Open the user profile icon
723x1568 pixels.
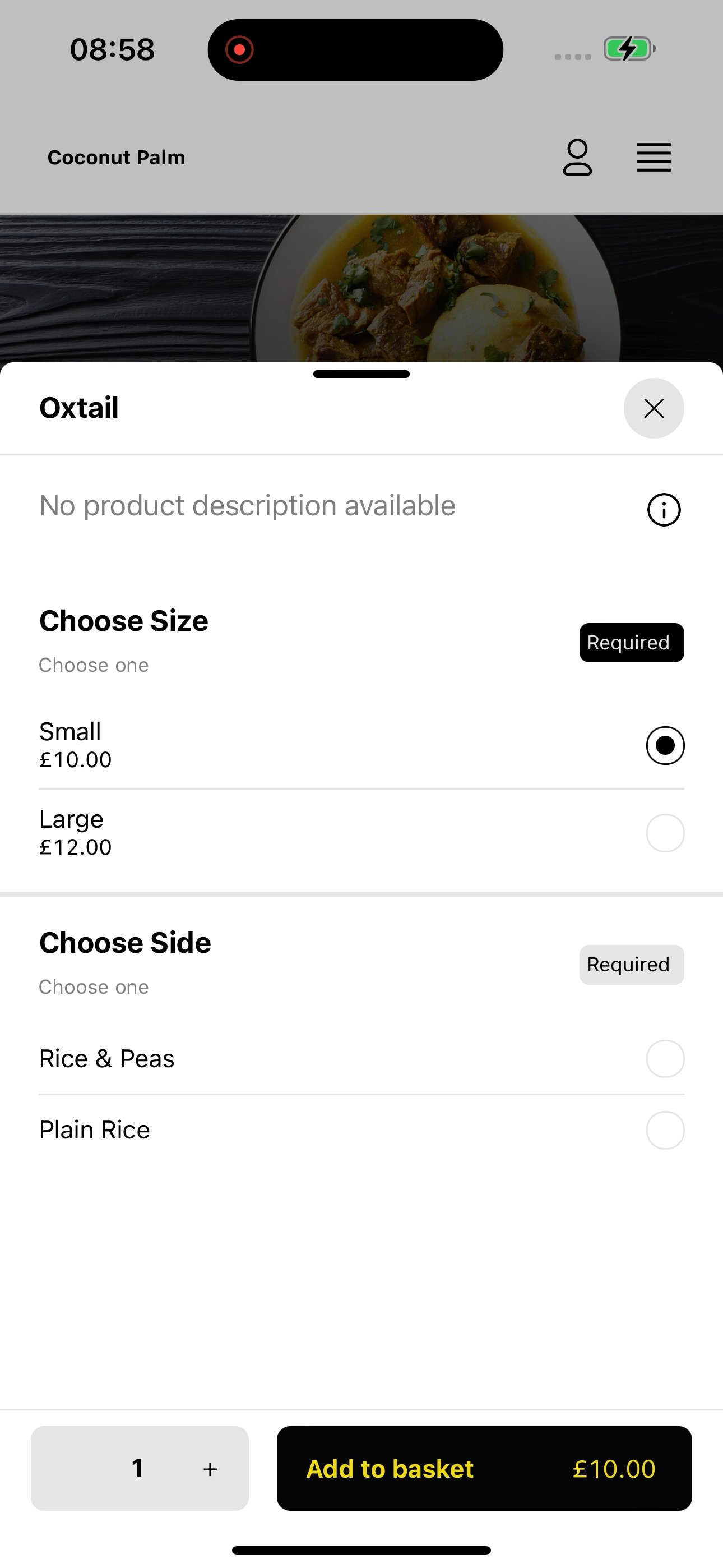tap(577, 157)
